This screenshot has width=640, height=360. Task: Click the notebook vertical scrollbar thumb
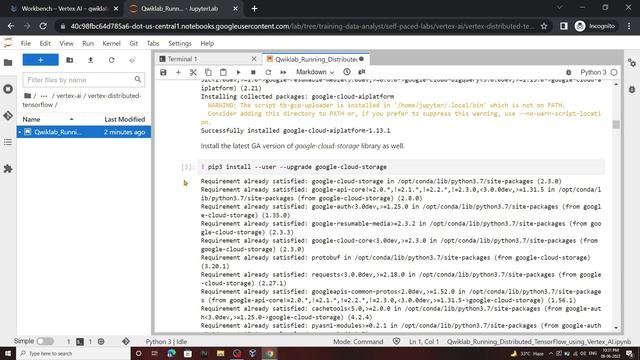(x=616, y=124)
